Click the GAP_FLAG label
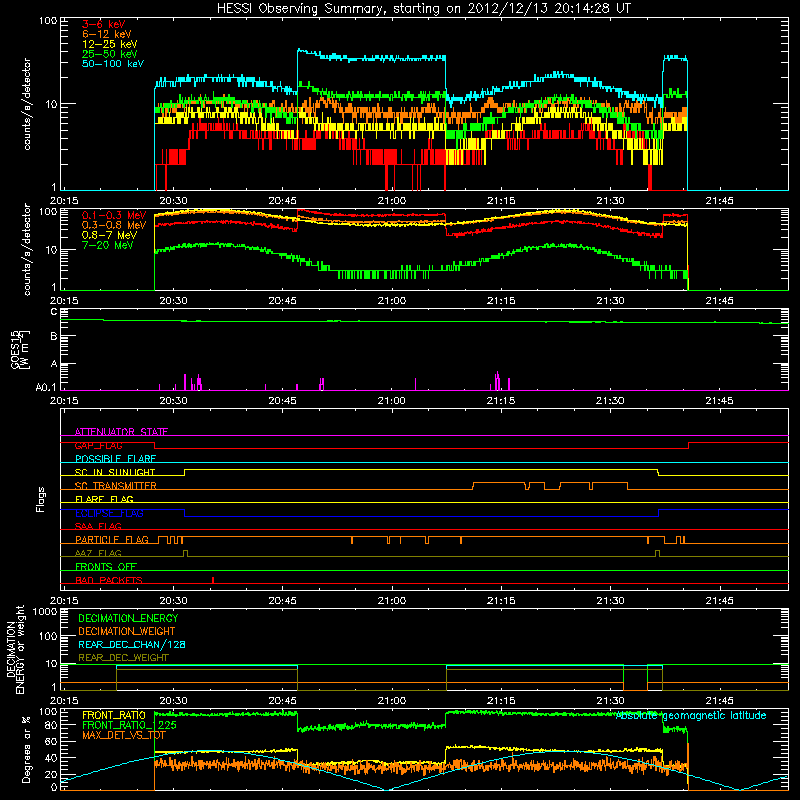This screenshot has height=800, width=800. (x=98, y=445)
